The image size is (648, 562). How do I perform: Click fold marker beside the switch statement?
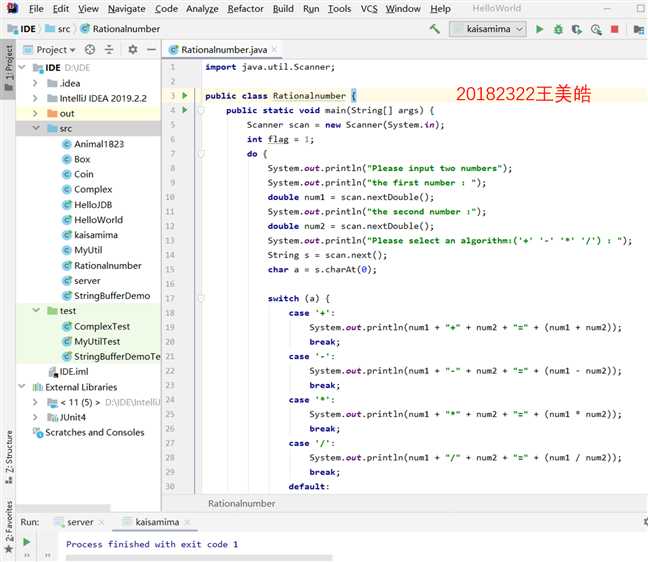coord(201,298)
